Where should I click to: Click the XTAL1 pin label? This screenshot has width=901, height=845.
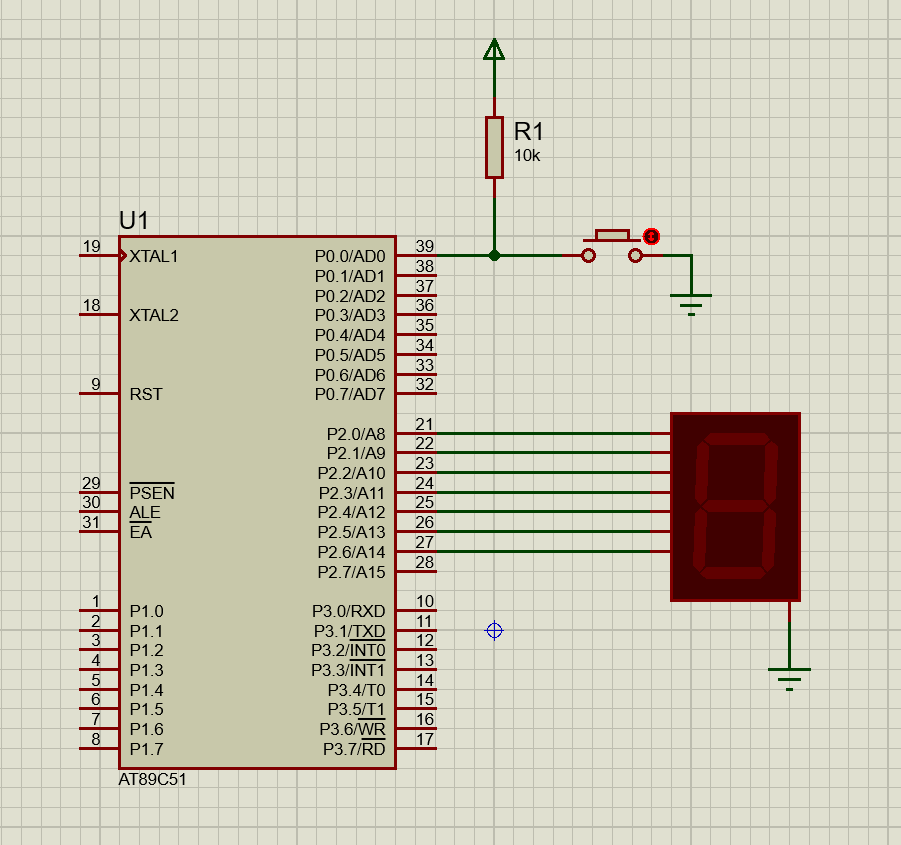pyautogui.click(x=153, y=256)
